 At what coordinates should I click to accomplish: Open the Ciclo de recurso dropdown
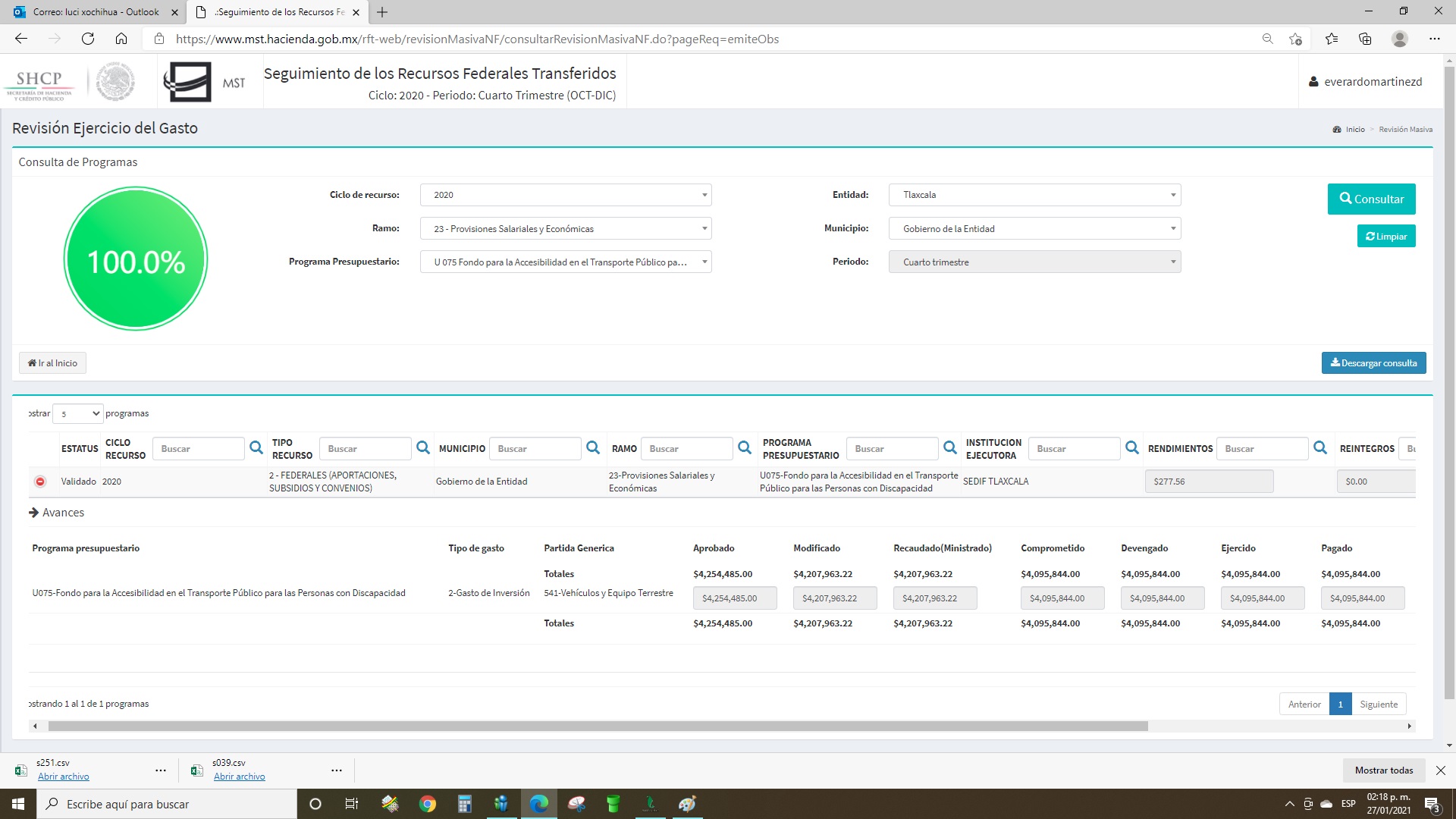tap(566, 195)
